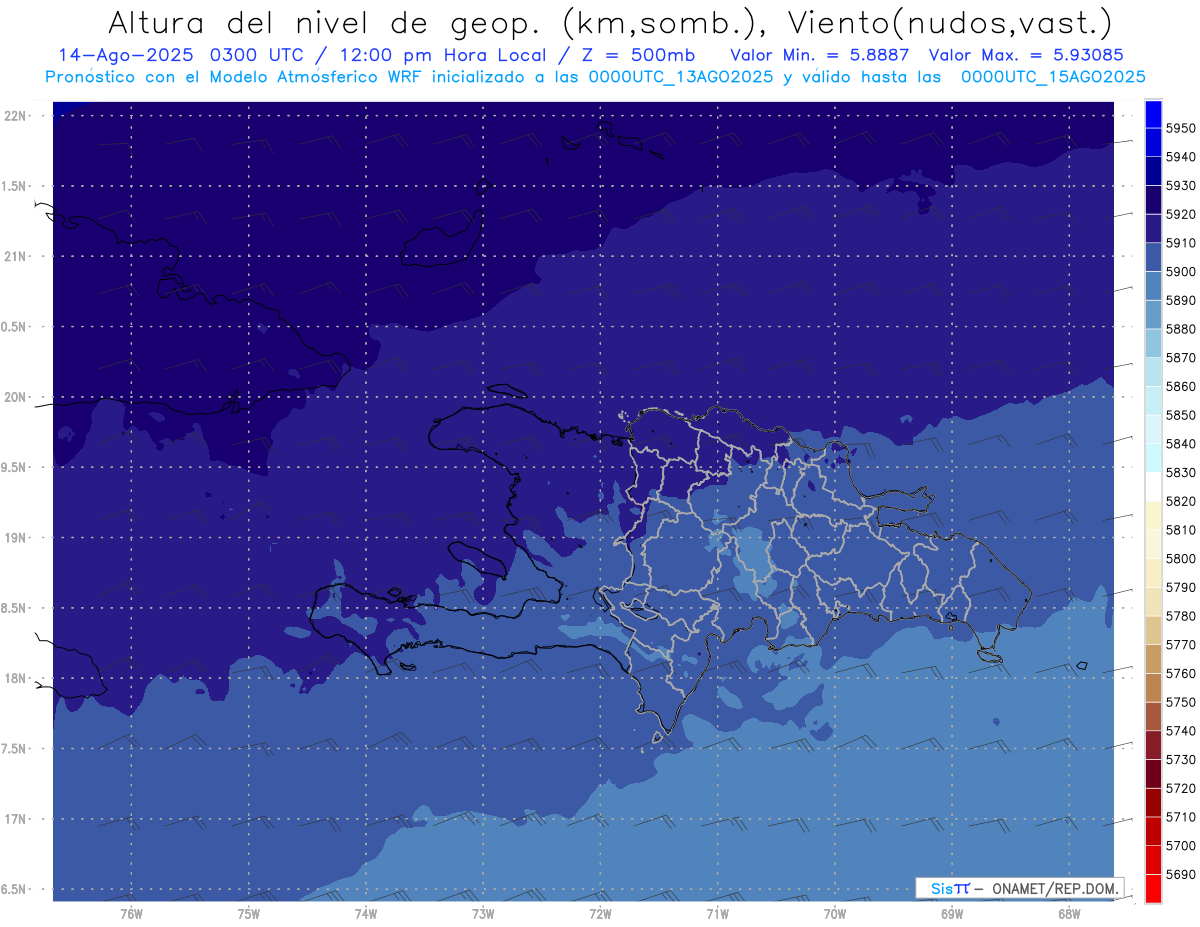1200x927 pixels.
Task: Pick the bright red swatch below 5690
Action: (1153, 889)
